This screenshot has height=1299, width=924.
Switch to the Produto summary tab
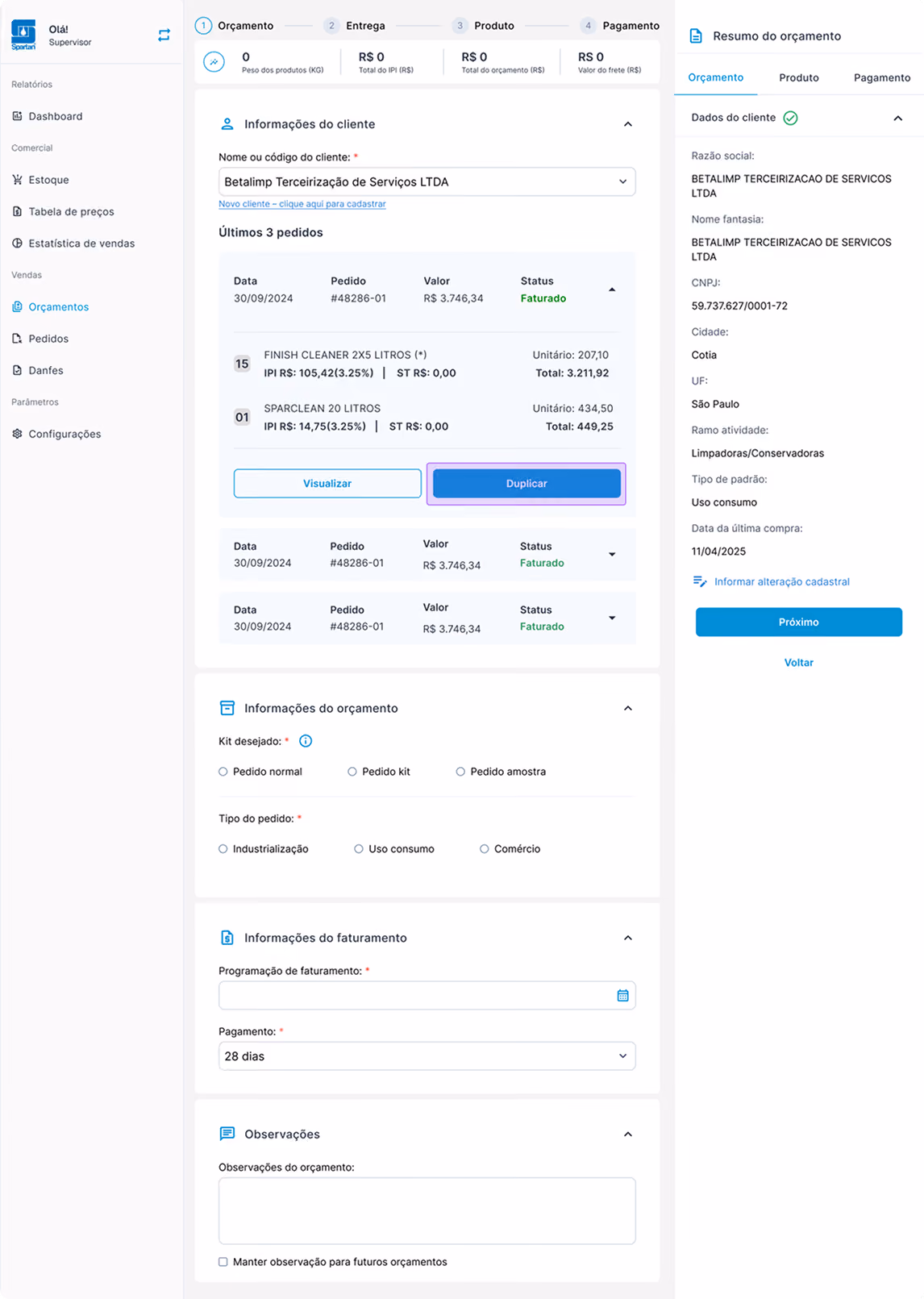(x=799, y=78)
